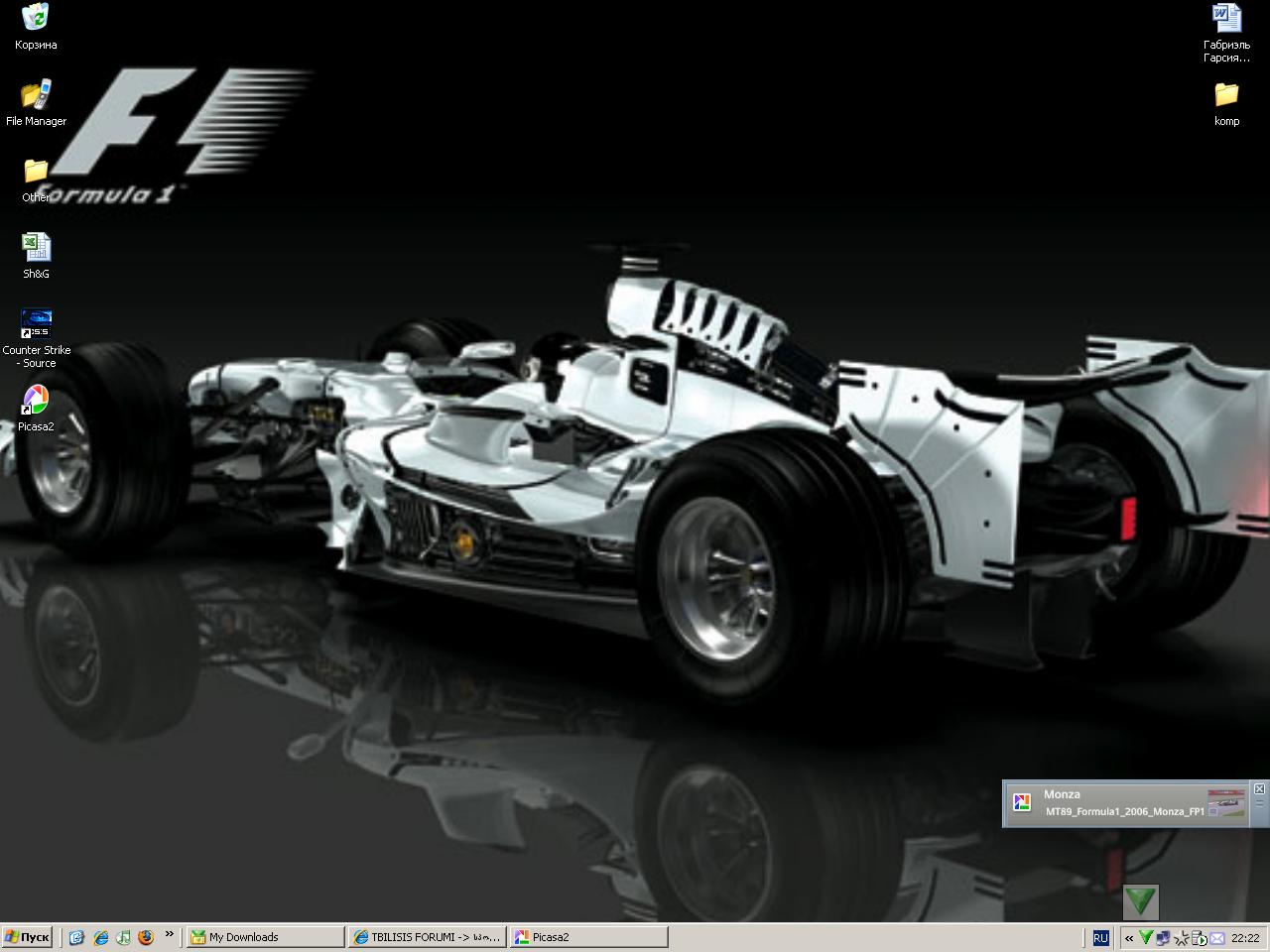This screenshot has width=1270, height=952.
Task: Click the server with play arrow tray icon
Action: tap(1198, 937)
